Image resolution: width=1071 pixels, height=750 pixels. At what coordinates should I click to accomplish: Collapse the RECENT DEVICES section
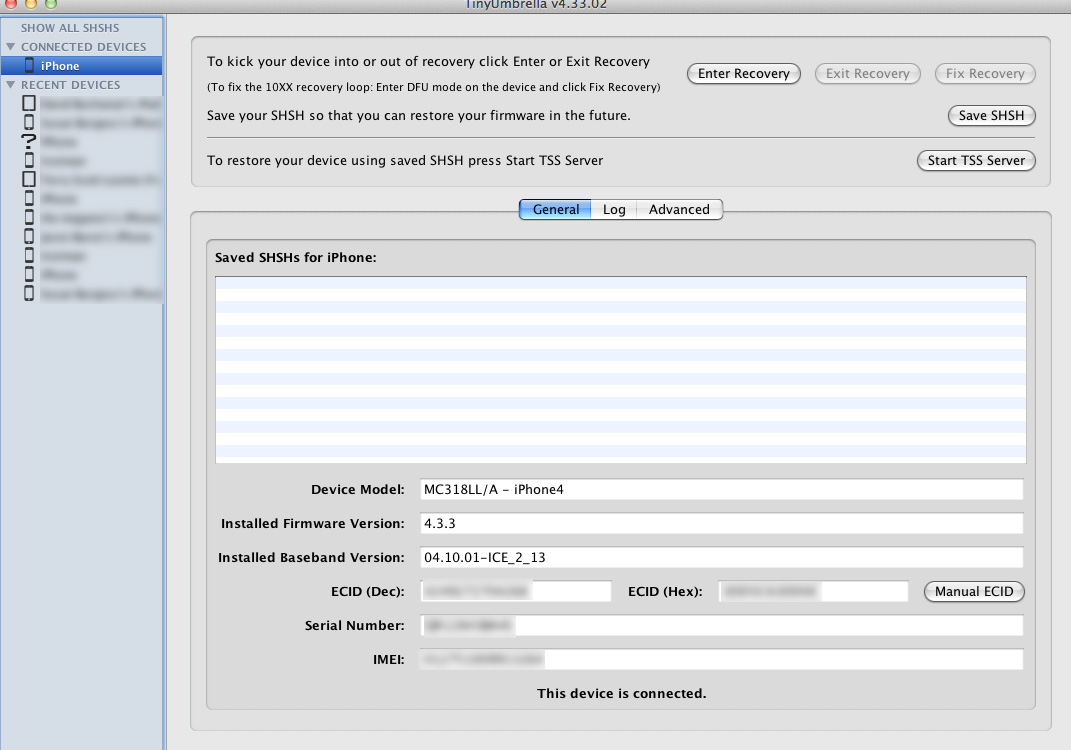(x=10, y=85)
